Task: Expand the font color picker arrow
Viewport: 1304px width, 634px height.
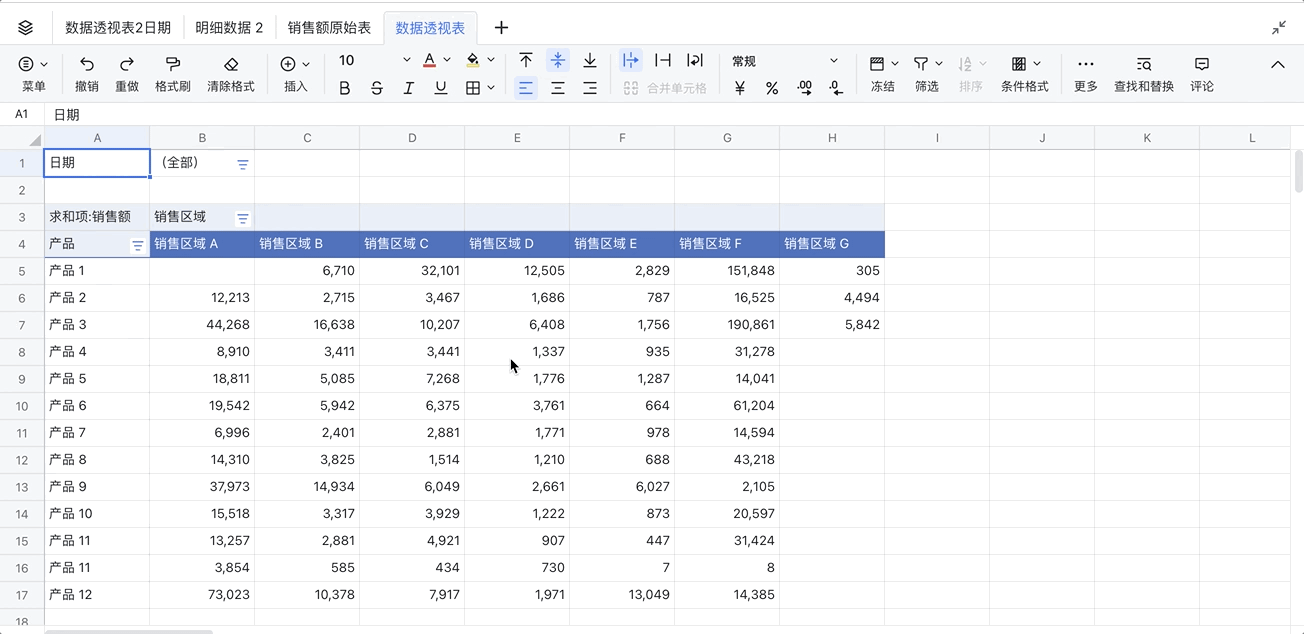Action: (x=447, y=61)
